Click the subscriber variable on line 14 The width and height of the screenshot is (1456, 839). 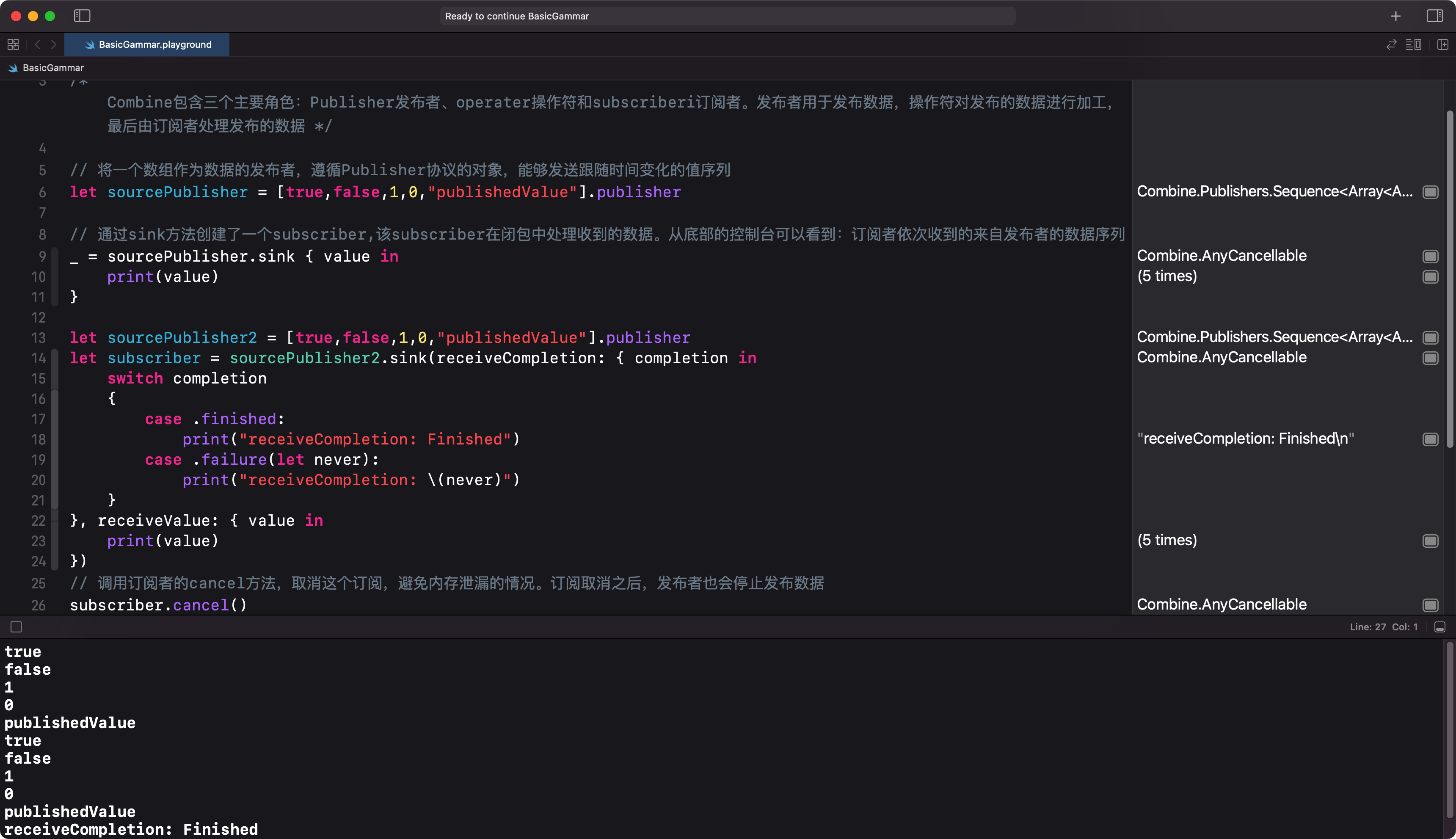click(154, 359)
